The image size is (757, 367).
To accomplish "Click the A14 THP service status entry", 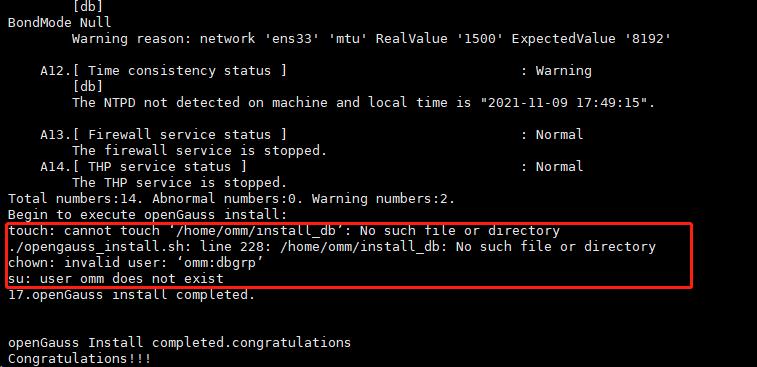I will pyautogui.click(x=143, y=167).
